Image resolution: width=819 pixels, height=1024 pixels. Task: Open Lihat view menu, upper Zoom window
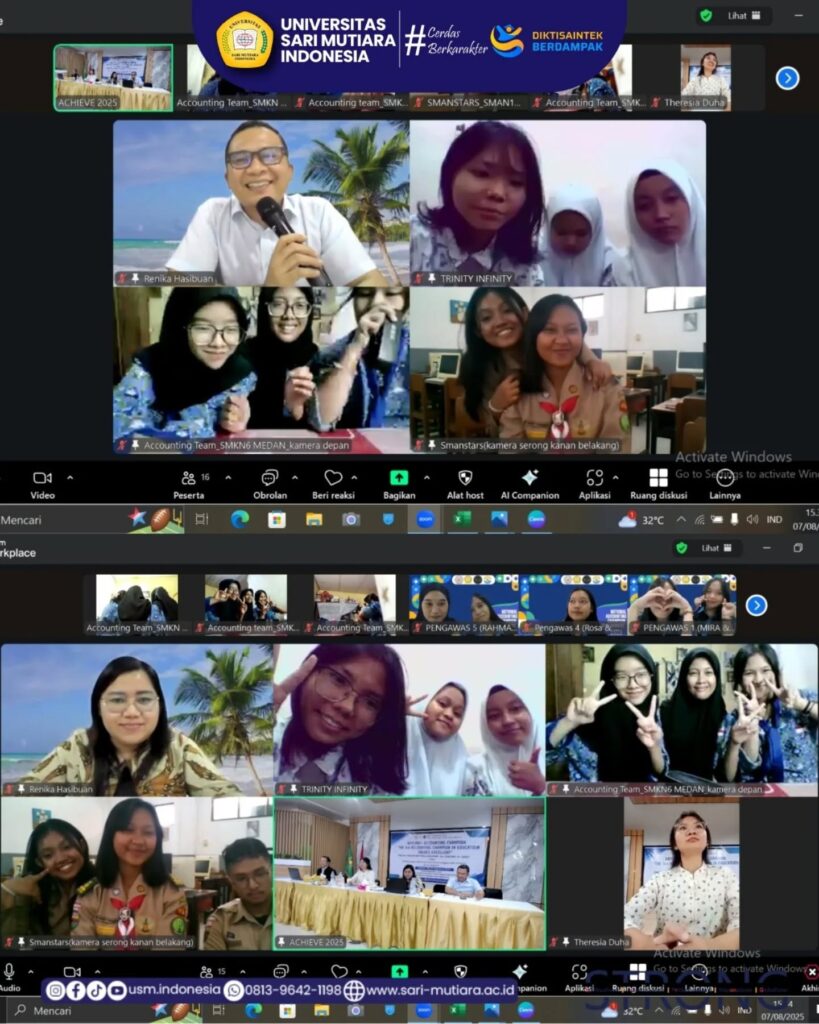point(744,16)
